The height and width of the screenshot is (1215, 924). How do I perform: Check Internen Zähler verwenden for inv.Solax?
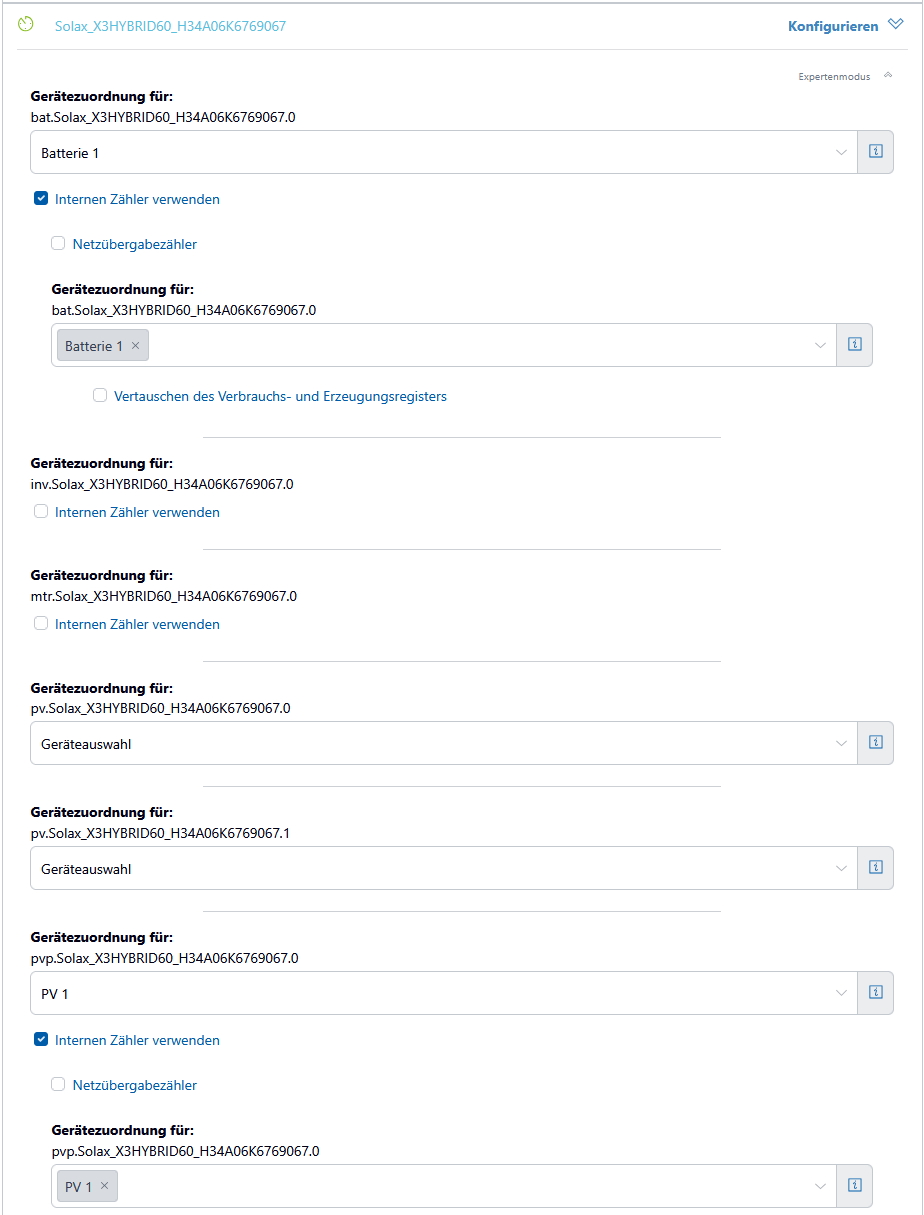[41, 511]
